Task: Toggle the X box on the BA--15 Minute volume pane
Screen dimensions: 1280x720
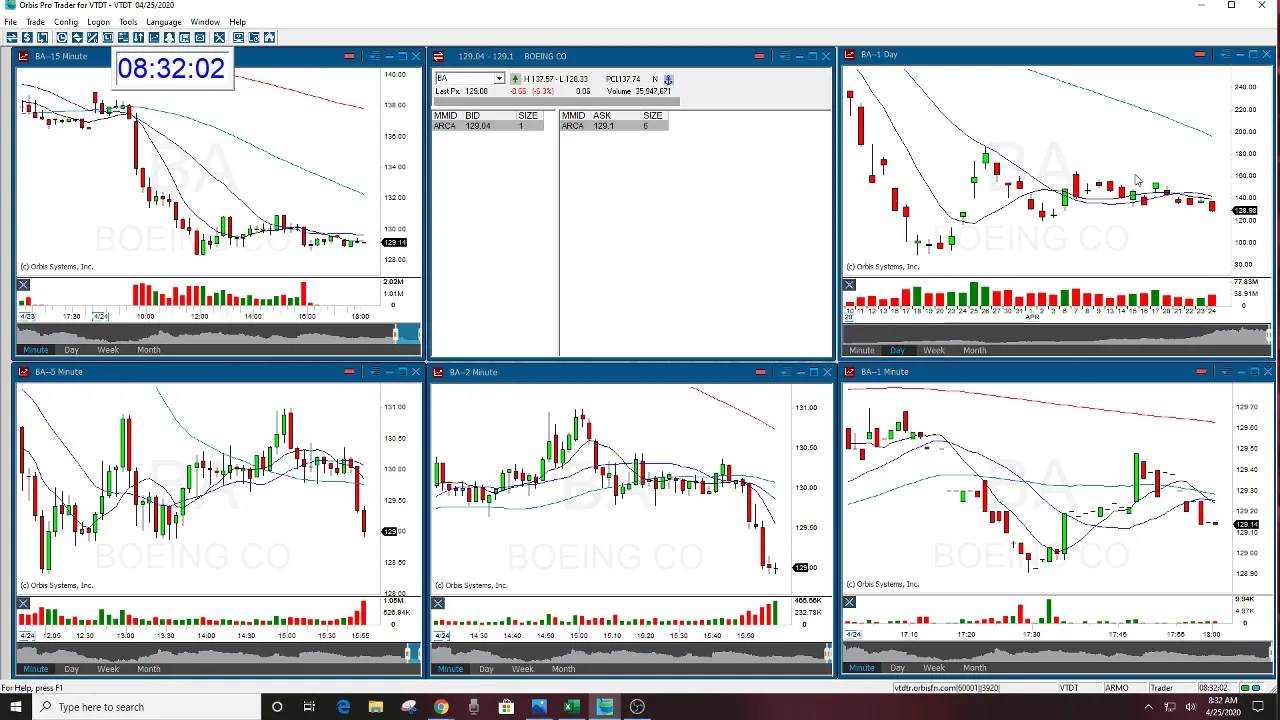Action: [23, 285]
